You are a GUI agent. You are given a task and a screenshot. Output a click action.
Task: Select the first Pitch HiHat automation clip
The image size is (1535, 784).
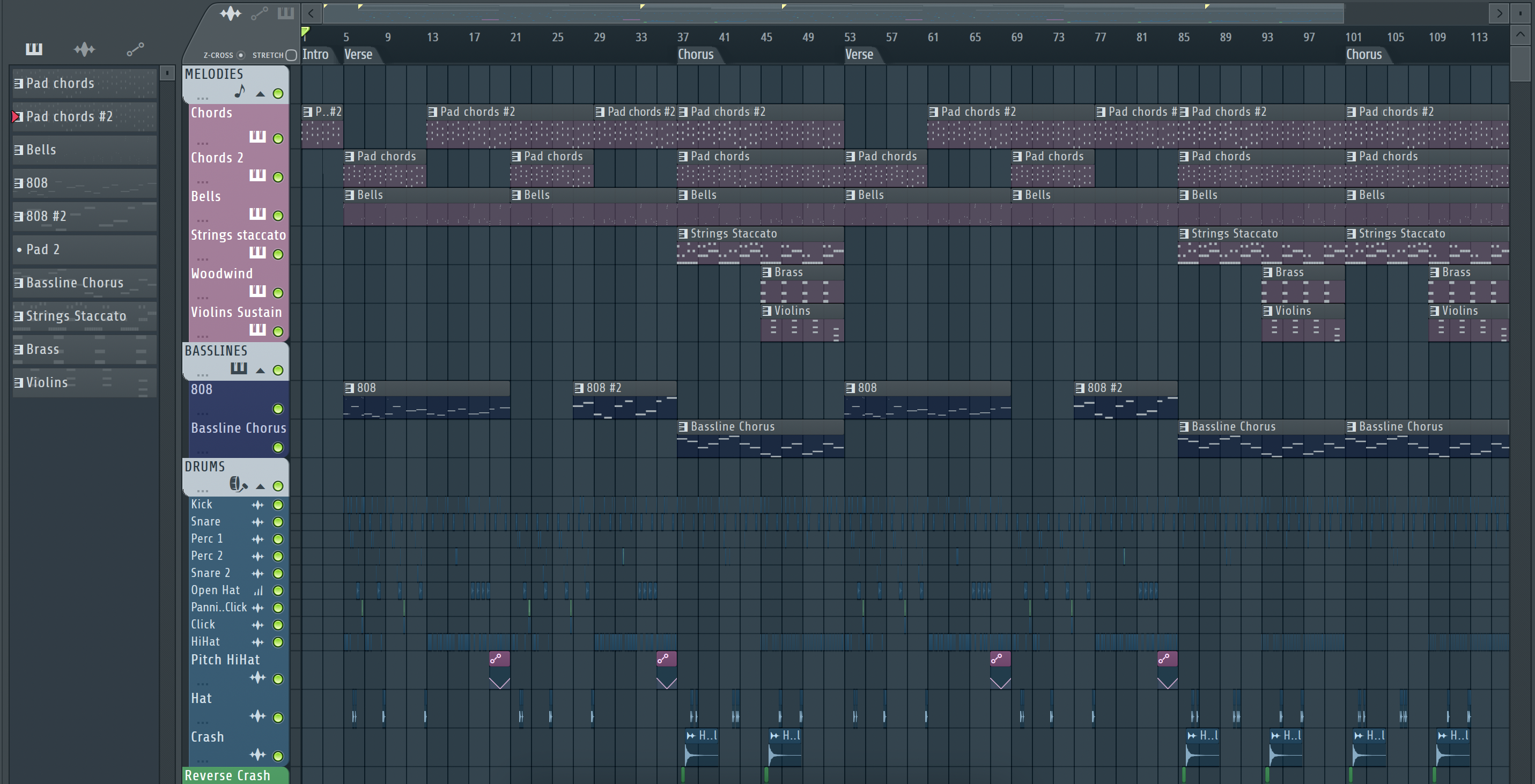[x=499, y=670]
